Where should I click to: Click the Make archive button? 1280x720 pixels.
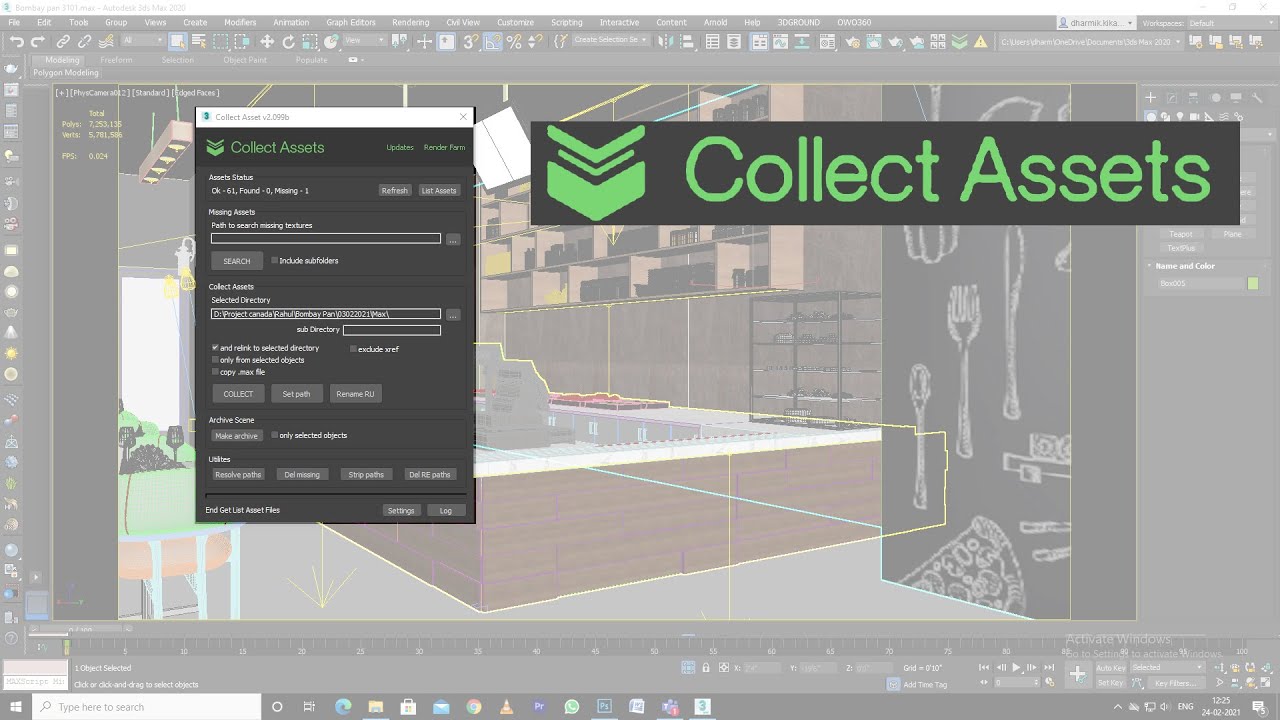(236, 436)
